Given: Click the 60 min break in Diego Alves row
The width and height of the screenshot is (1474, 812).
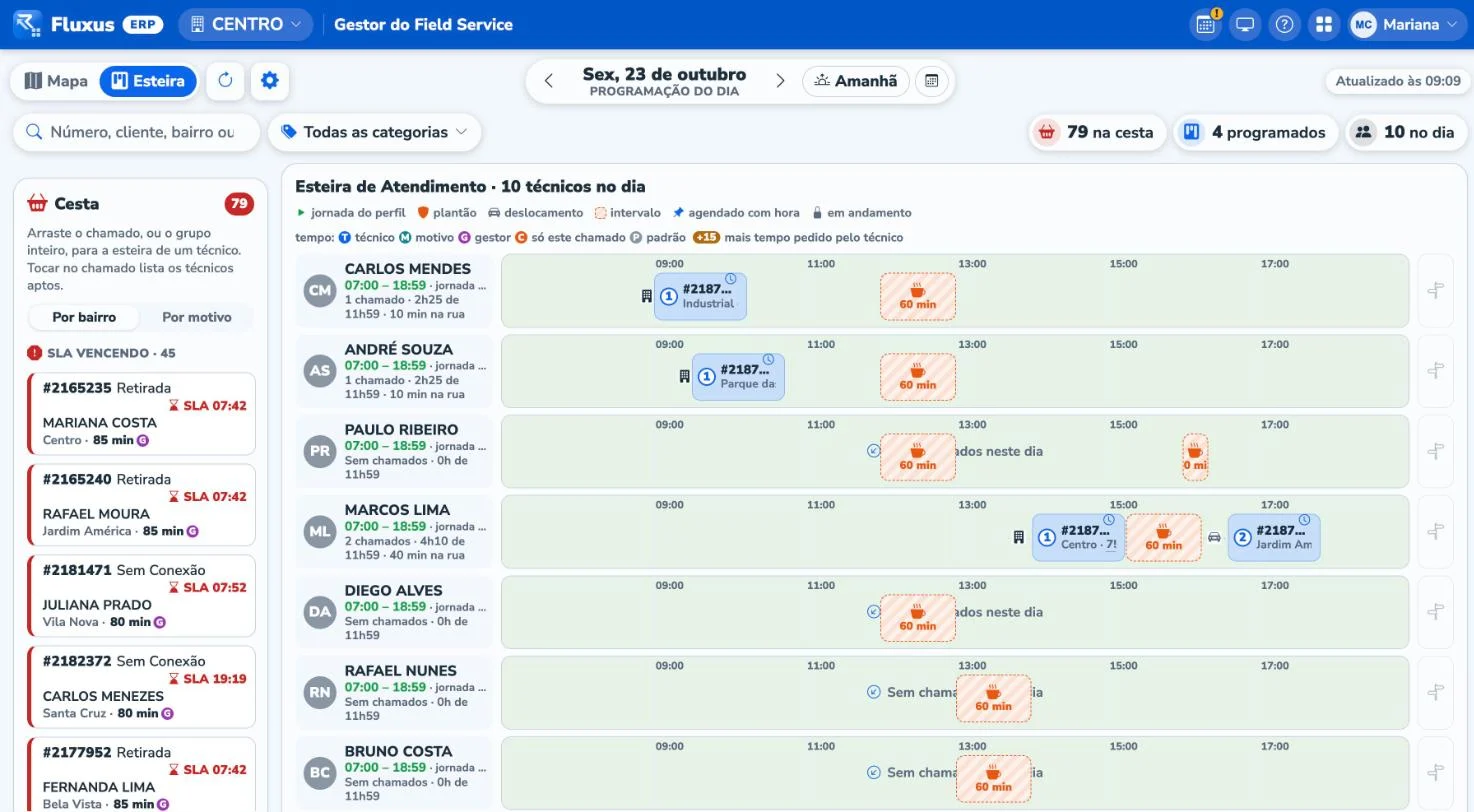Looking at the screenshot, I should 918,618.
